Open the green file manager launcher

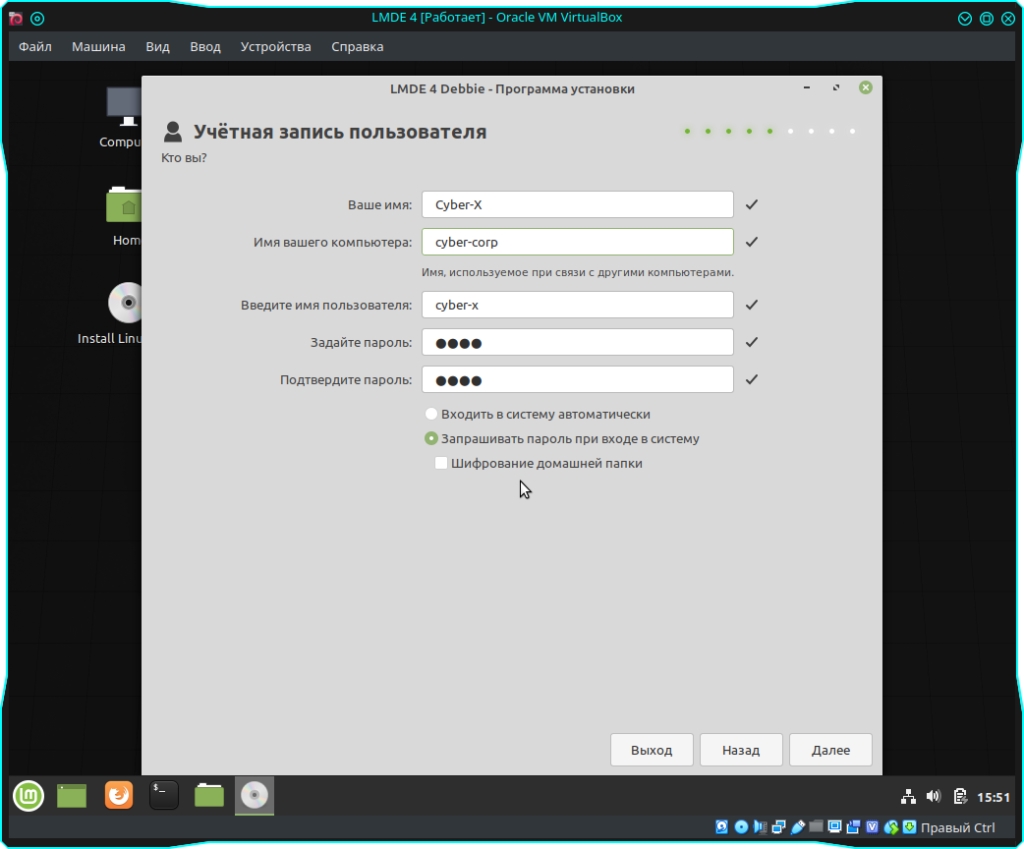[x=209, y=796]
